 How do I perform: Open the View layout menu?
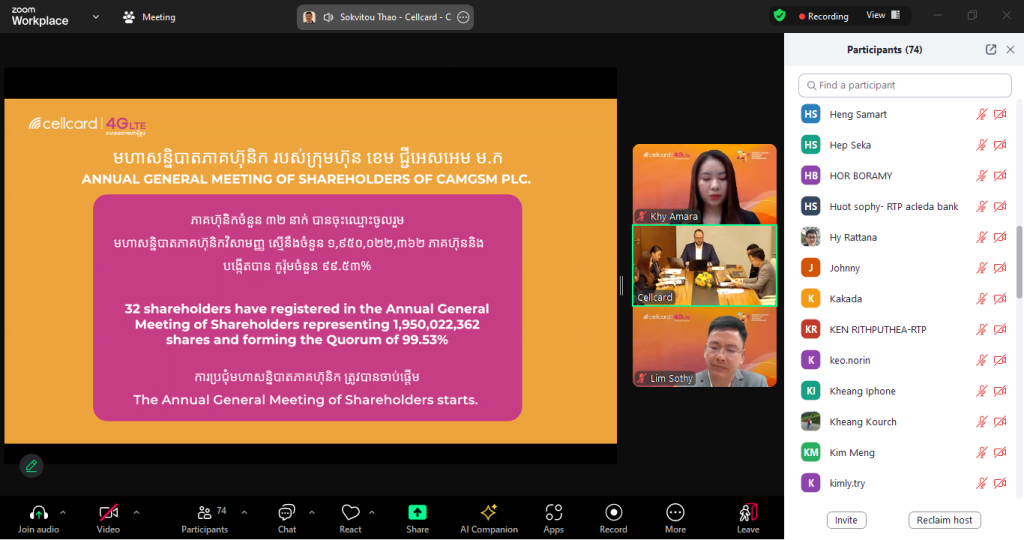[882, 16]
